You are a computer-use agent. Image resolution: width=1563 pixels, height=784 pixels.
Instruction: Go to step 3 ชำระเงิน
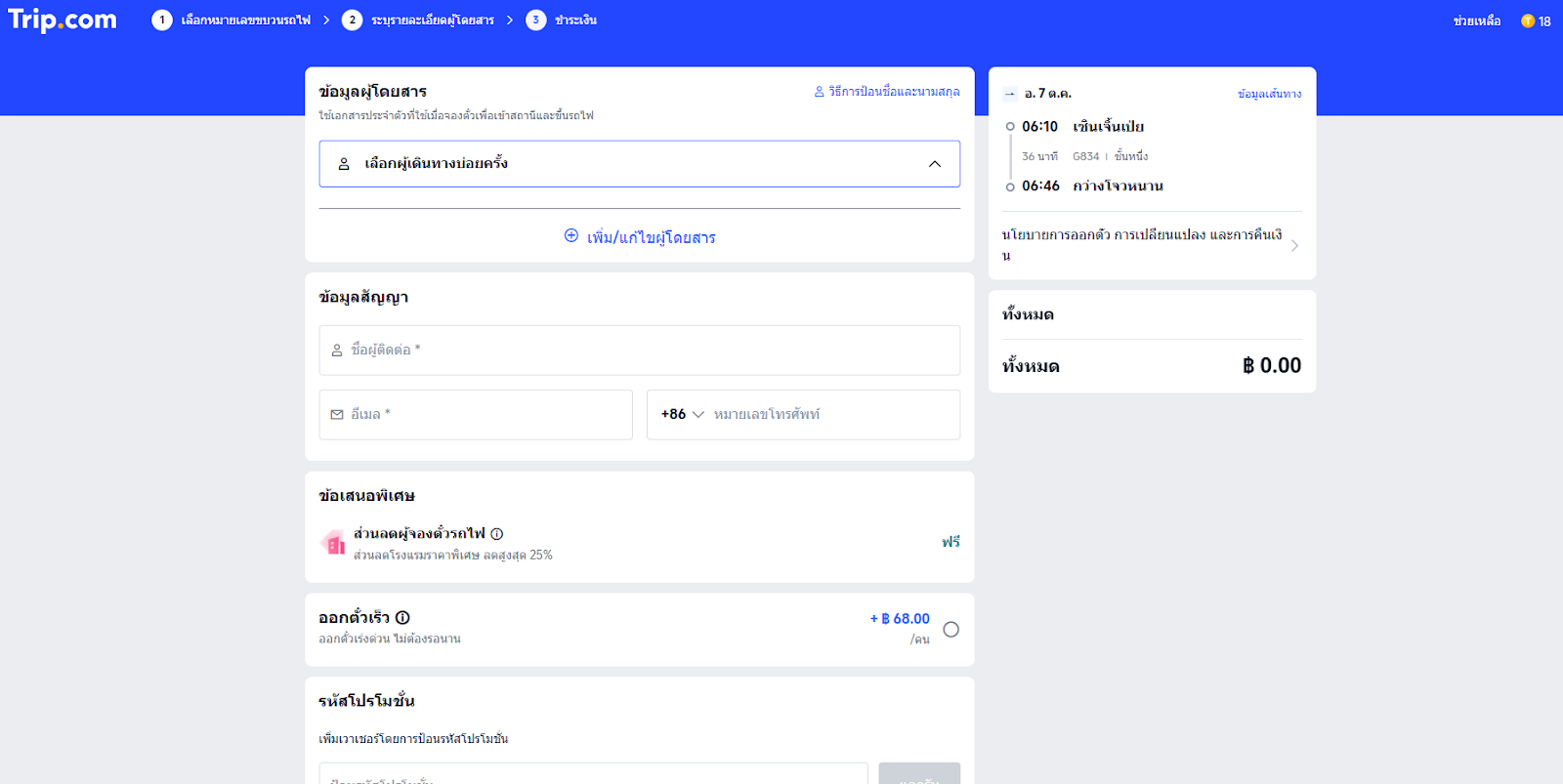point(562,21)
